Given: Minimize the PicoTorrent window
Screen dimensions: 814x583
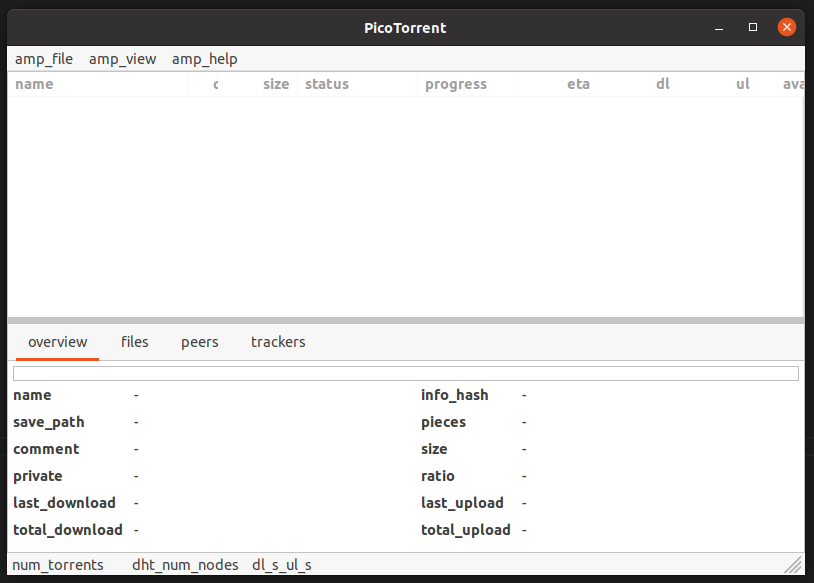Looking at the screenshot, I should coord(719,28).
